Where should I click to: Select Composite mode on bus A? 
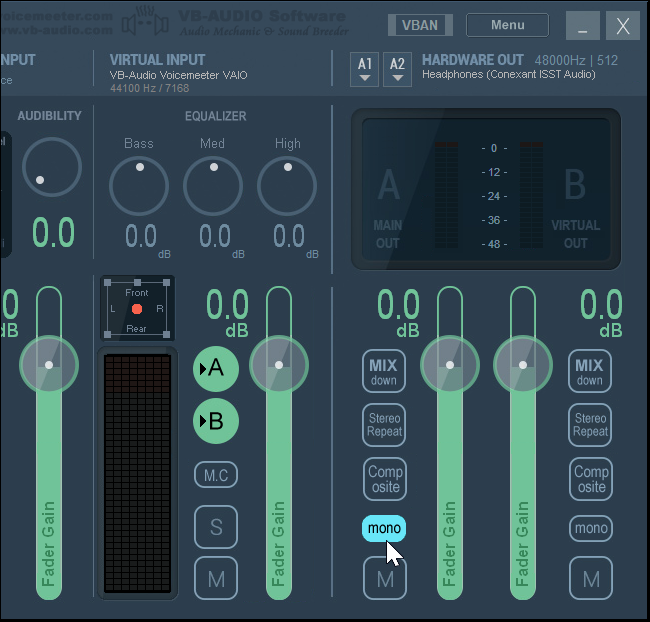[385, 479]
